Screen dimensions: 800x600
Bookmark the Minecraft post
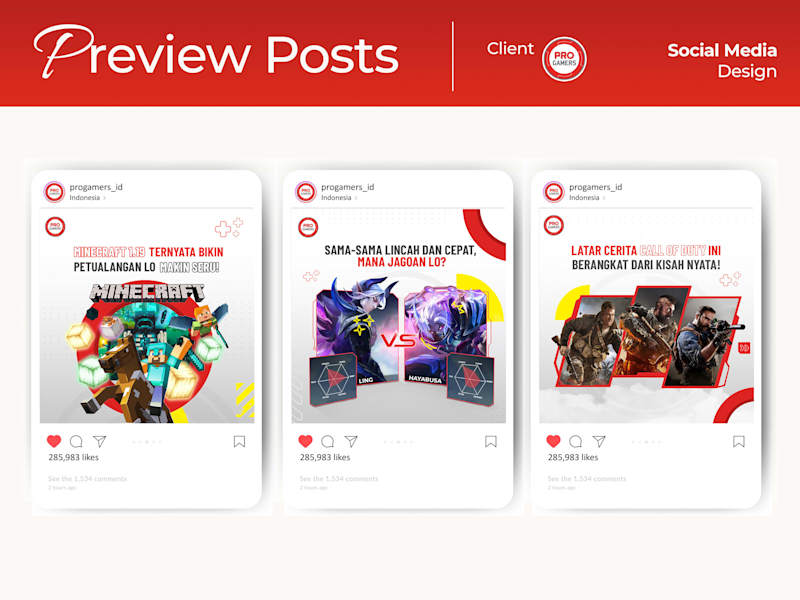click(239, 441)
